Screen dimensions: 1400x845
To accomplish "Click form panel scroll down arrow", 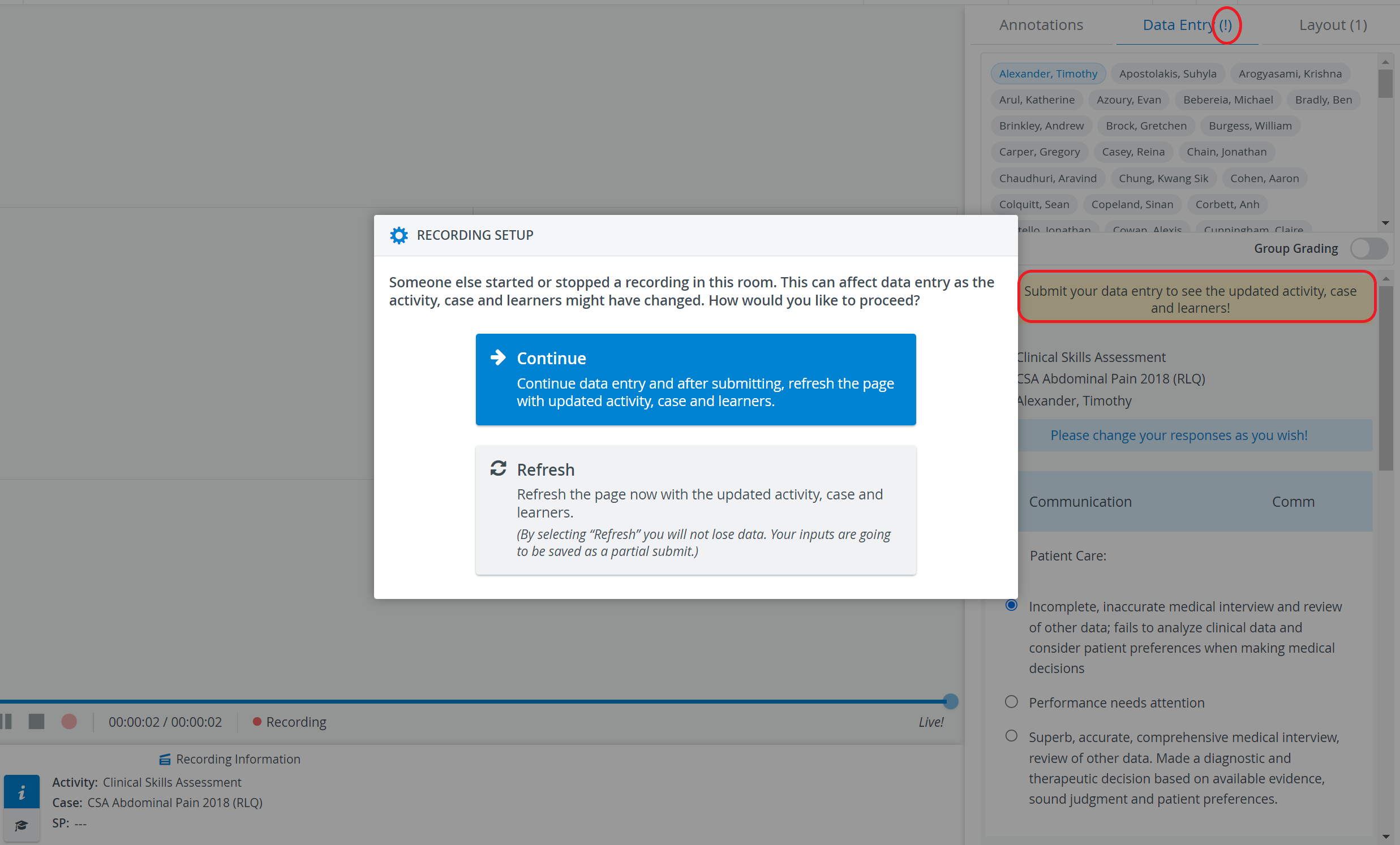I will tap(1385, 837).
